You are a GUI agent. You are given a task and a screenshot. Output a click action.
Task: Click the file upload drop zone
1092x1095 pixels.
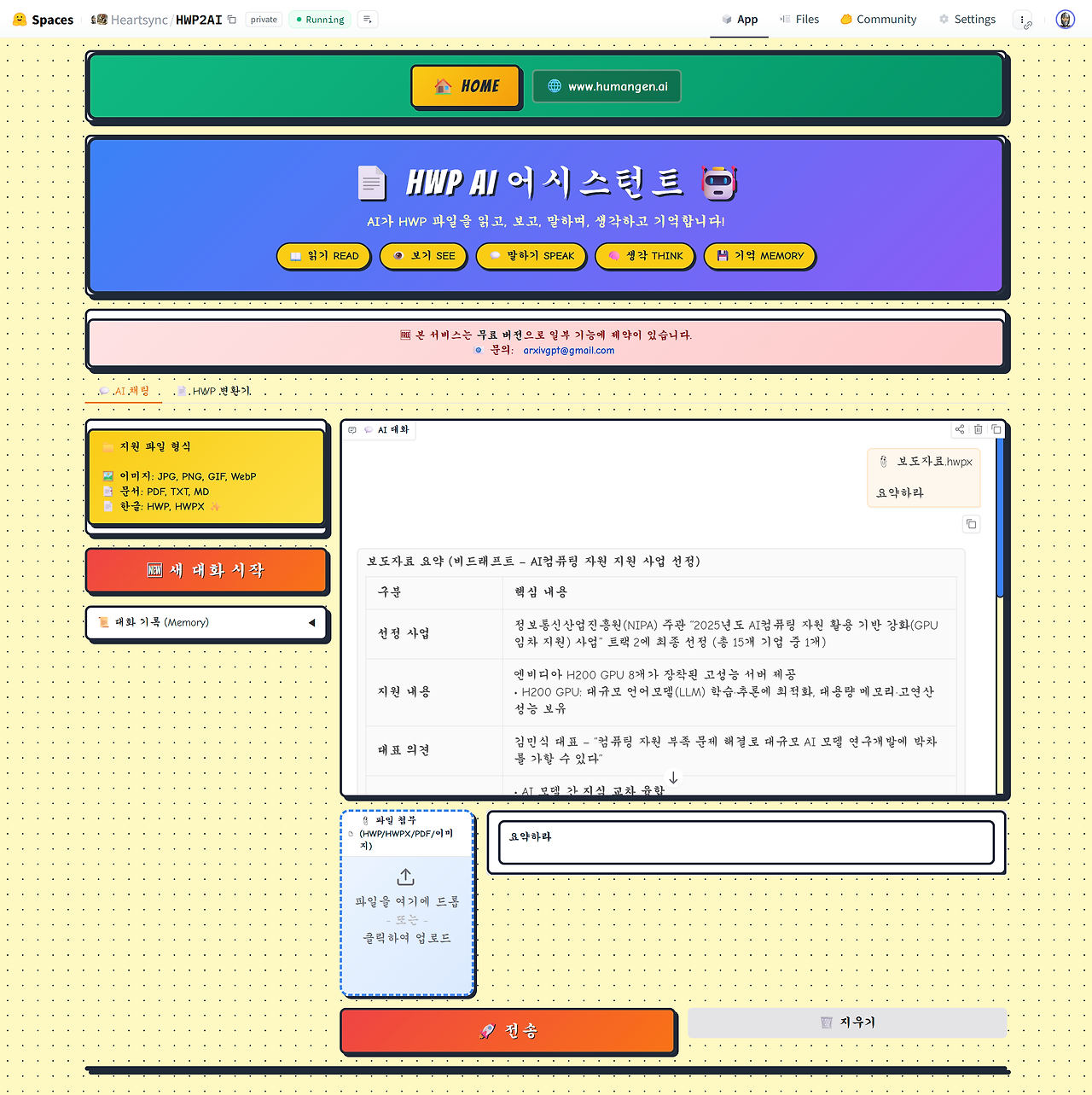click(407, 903)
